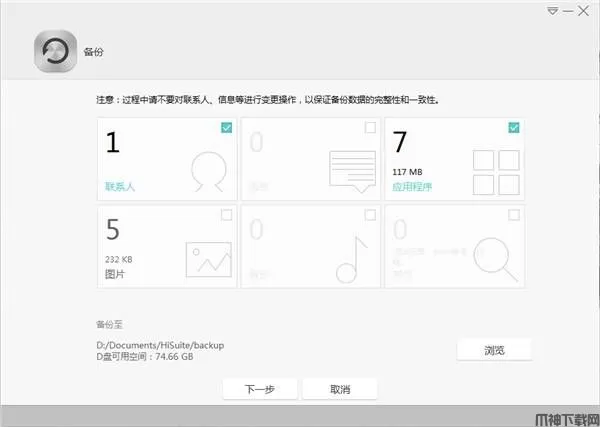This screenshot has height=427, width=600.
Task: Click the 取消 cancel button
Action: (x=340, y=389)
